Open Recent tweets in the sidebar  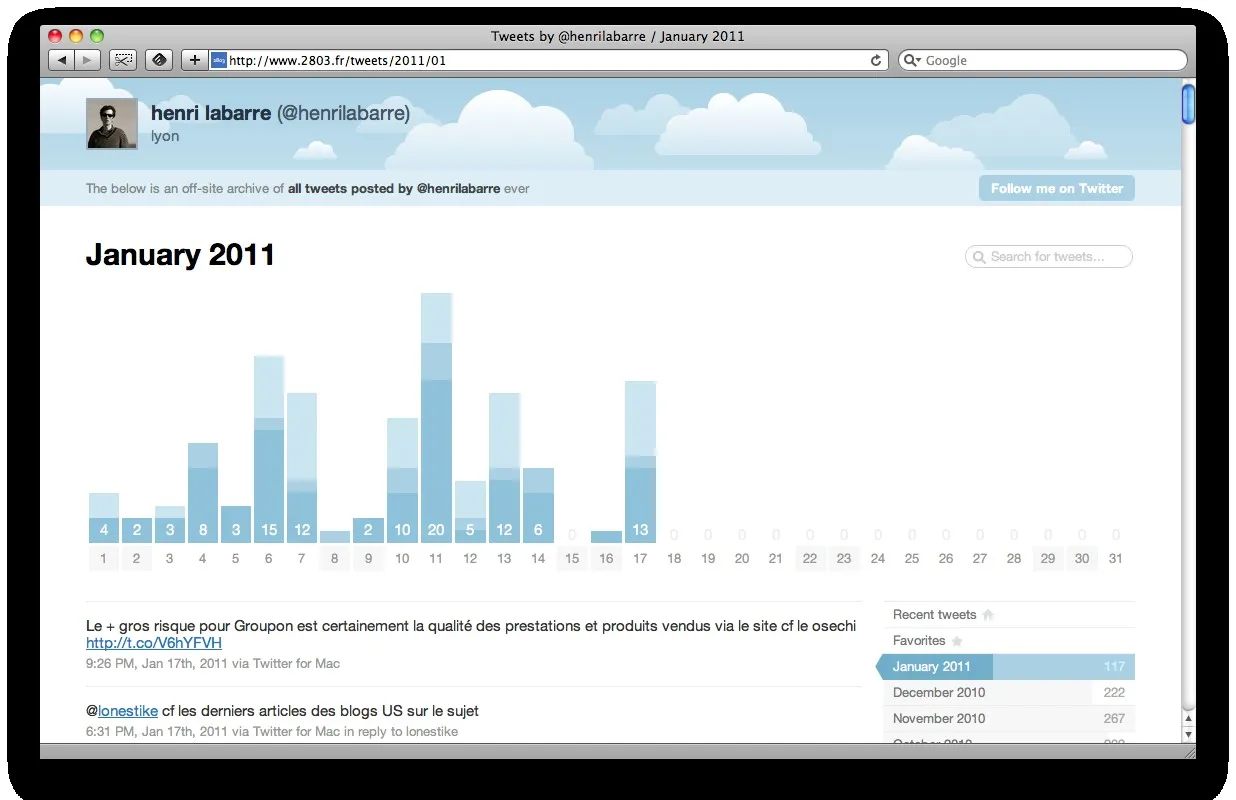(934, 615)
